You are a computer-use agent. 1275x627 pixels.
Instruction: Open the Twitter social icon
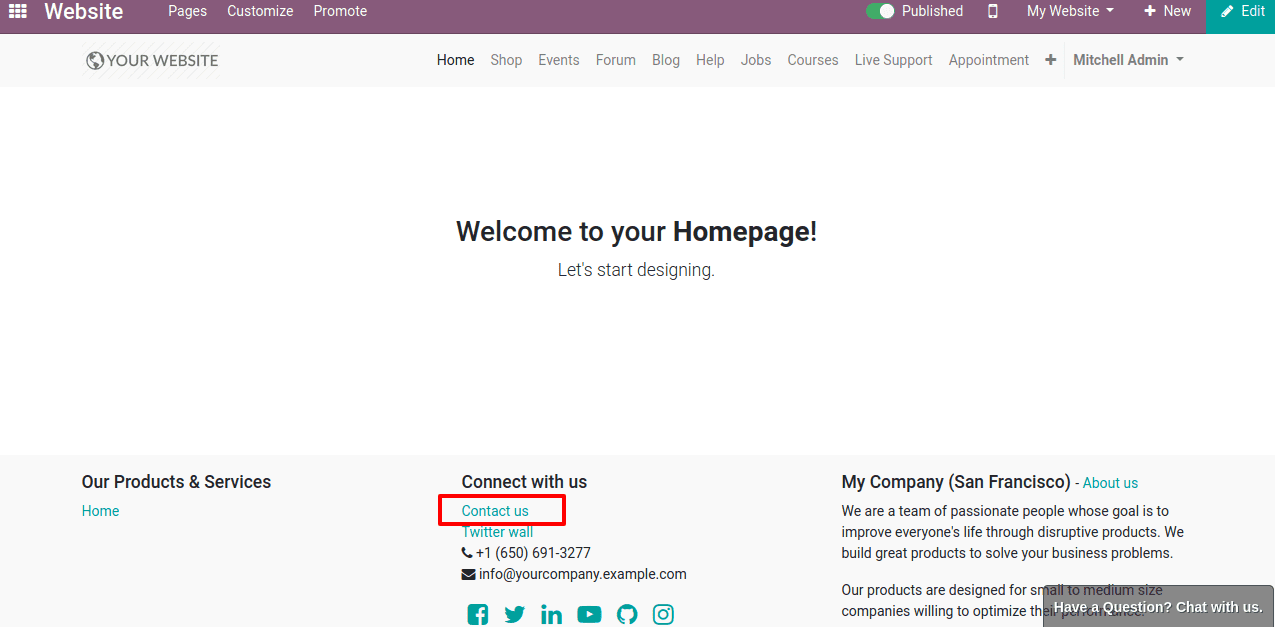tap(515, 614)
